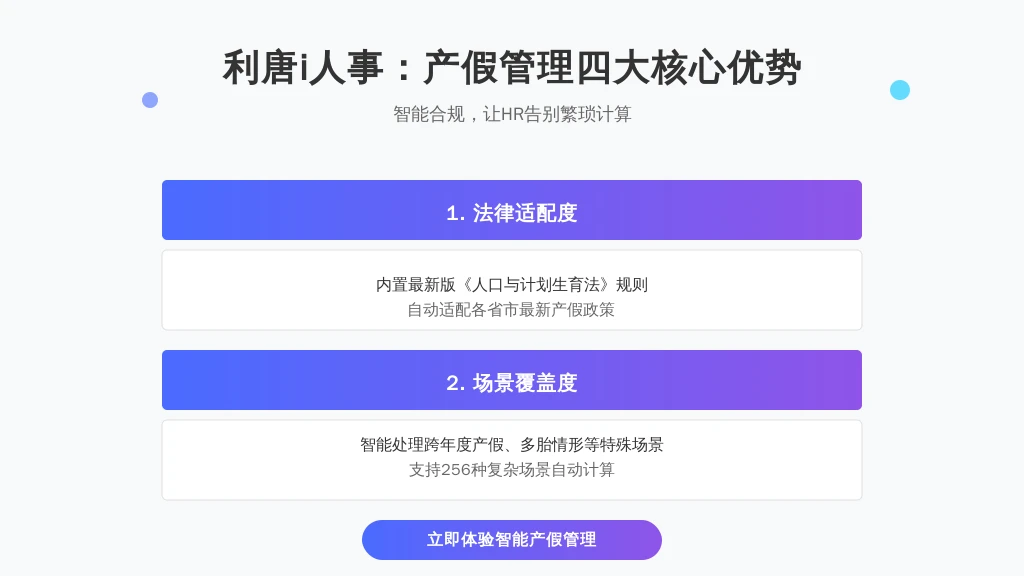1024x576 pixels.
Task: Click the 四大核心优势 part of the title
Action: pyautogui.click(x=689, y=67)
